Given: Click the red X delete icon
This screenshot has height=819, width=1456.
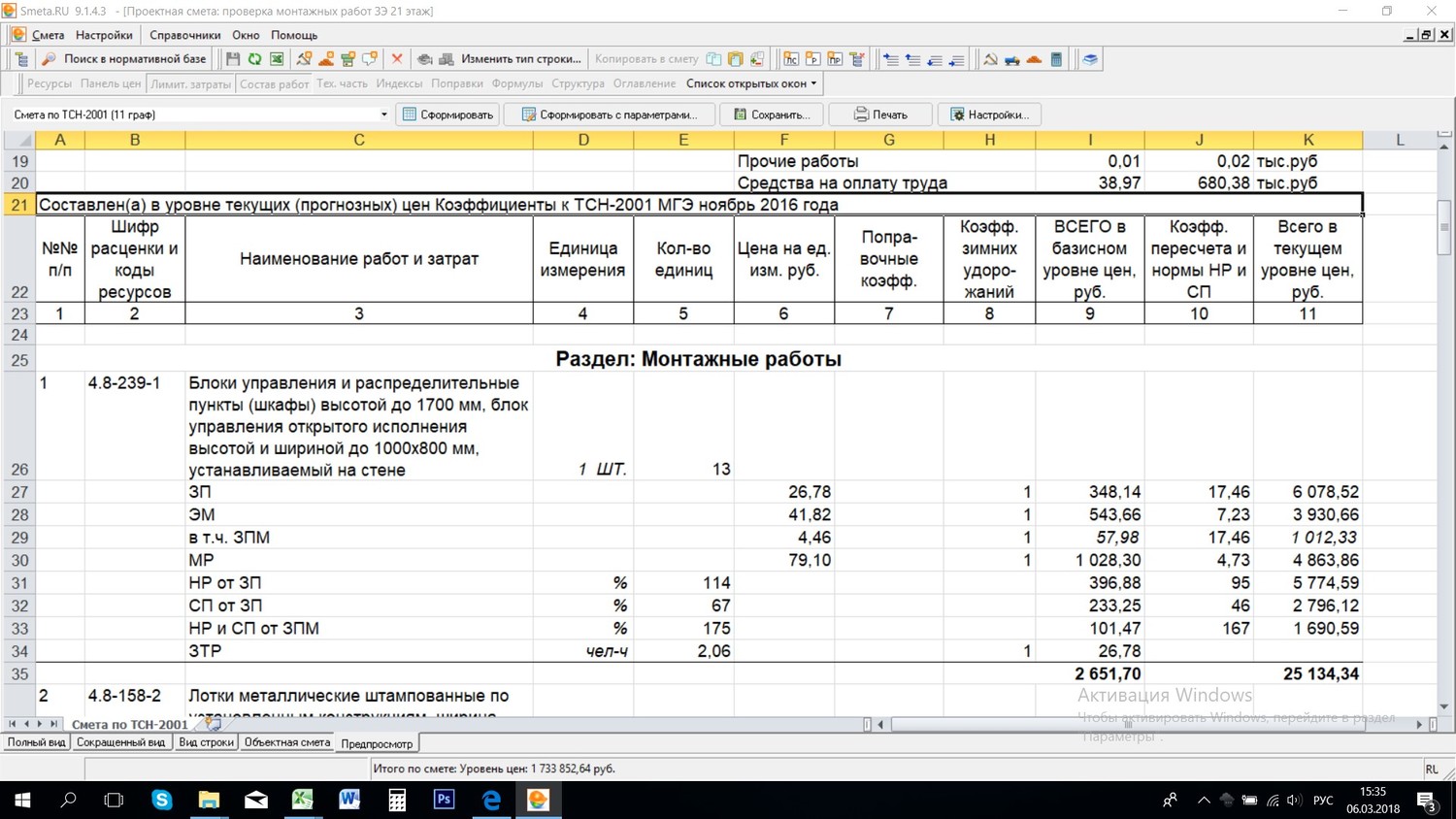Looking at the screenshot, I should 396,59.
